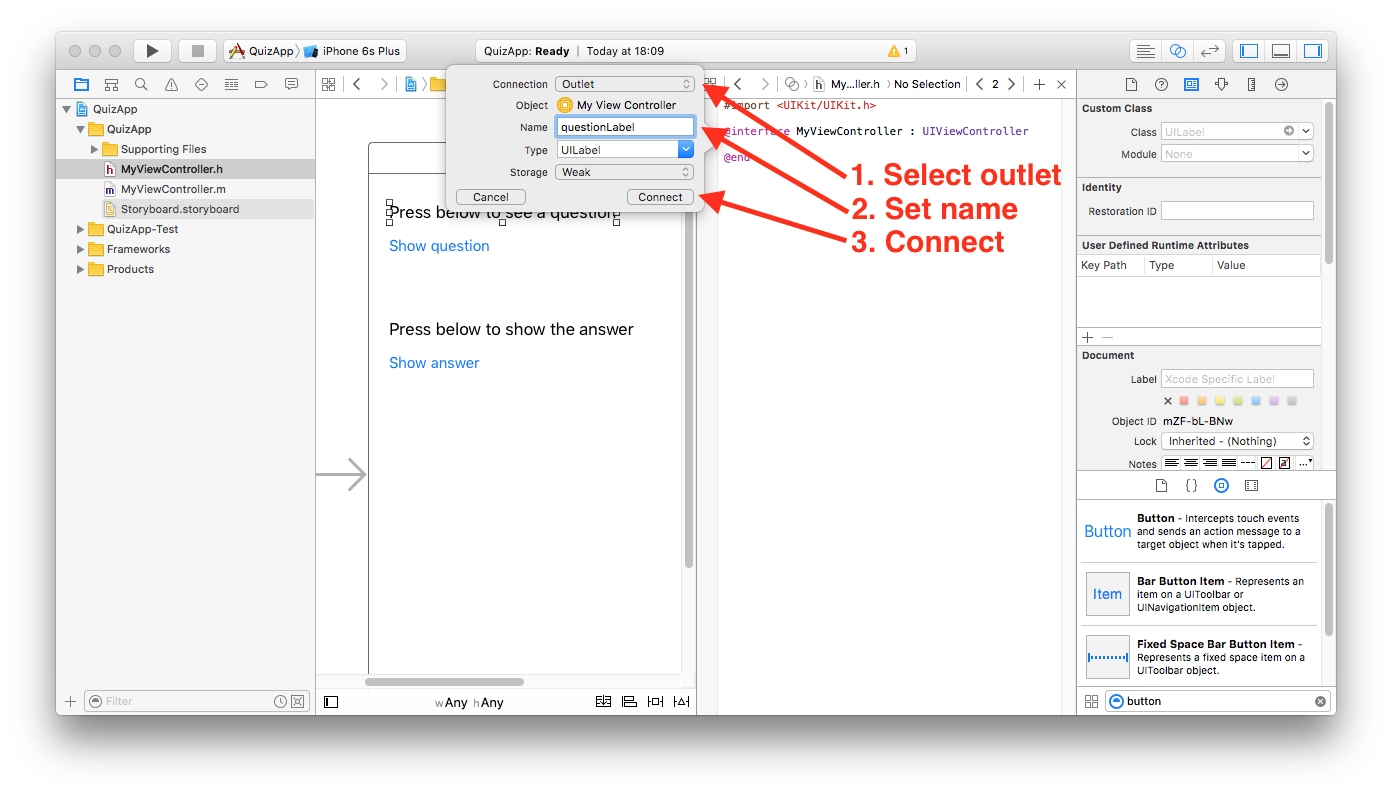Toggle the right utilities panel visibility
The image size is (1392, 795).
[1312, 51]
